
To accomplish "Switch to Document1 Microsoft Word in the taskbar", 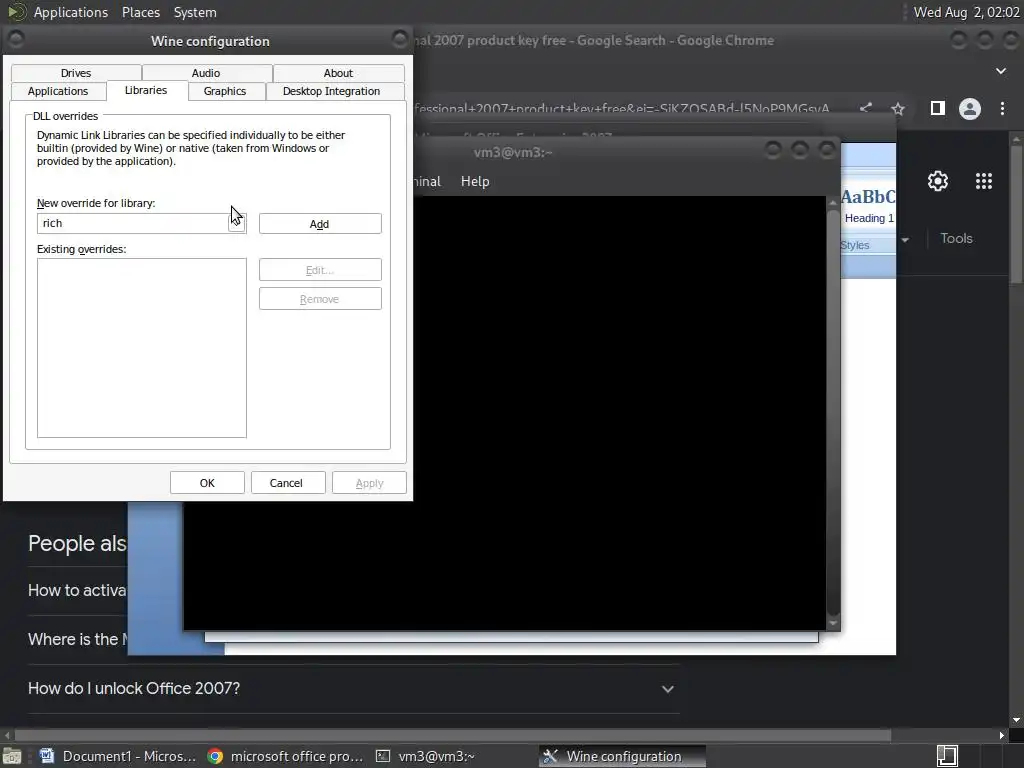I will pos(118,756).
